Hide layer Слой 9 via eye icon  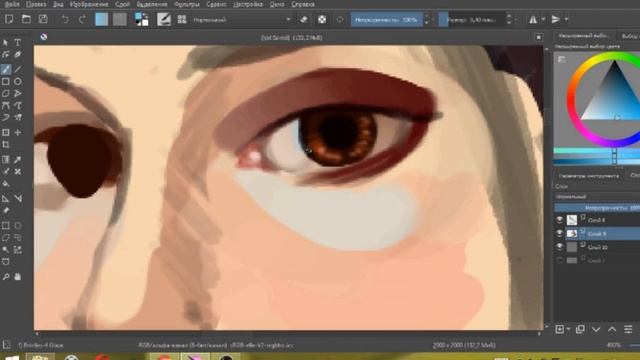point(560,233)
